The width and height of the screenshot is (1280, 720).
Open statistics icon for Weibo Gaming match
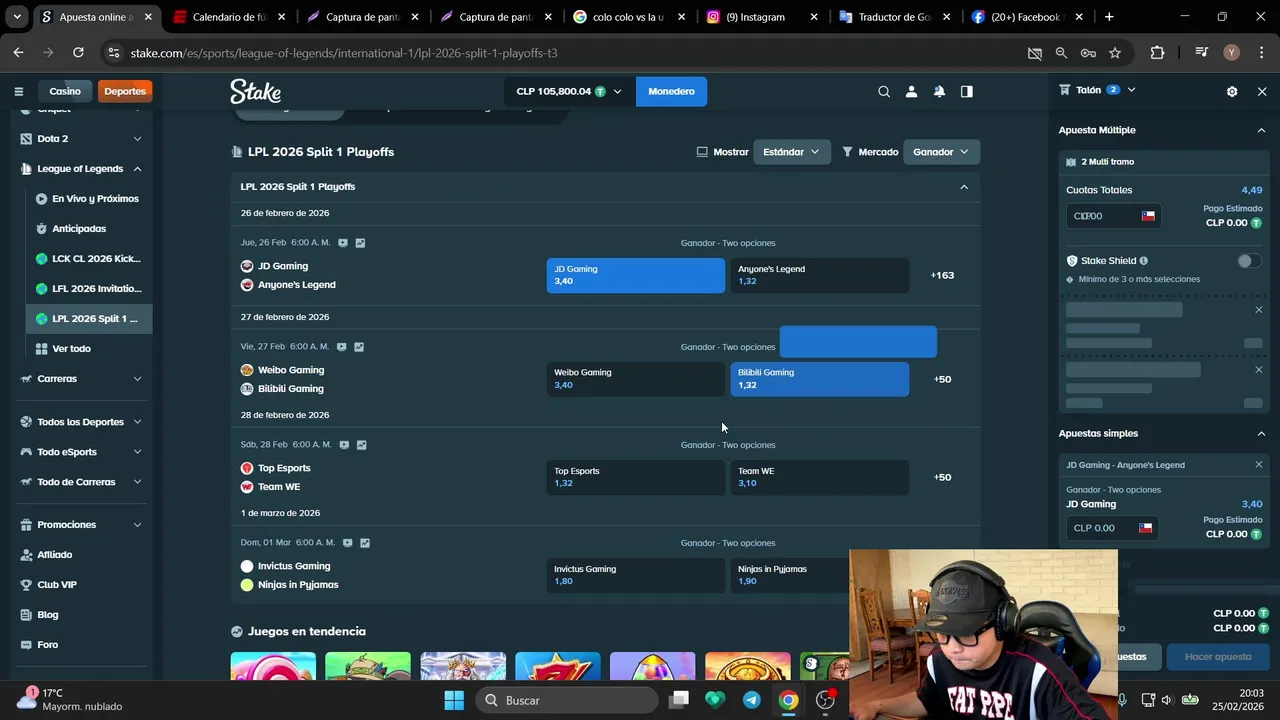tap(359, 347)
